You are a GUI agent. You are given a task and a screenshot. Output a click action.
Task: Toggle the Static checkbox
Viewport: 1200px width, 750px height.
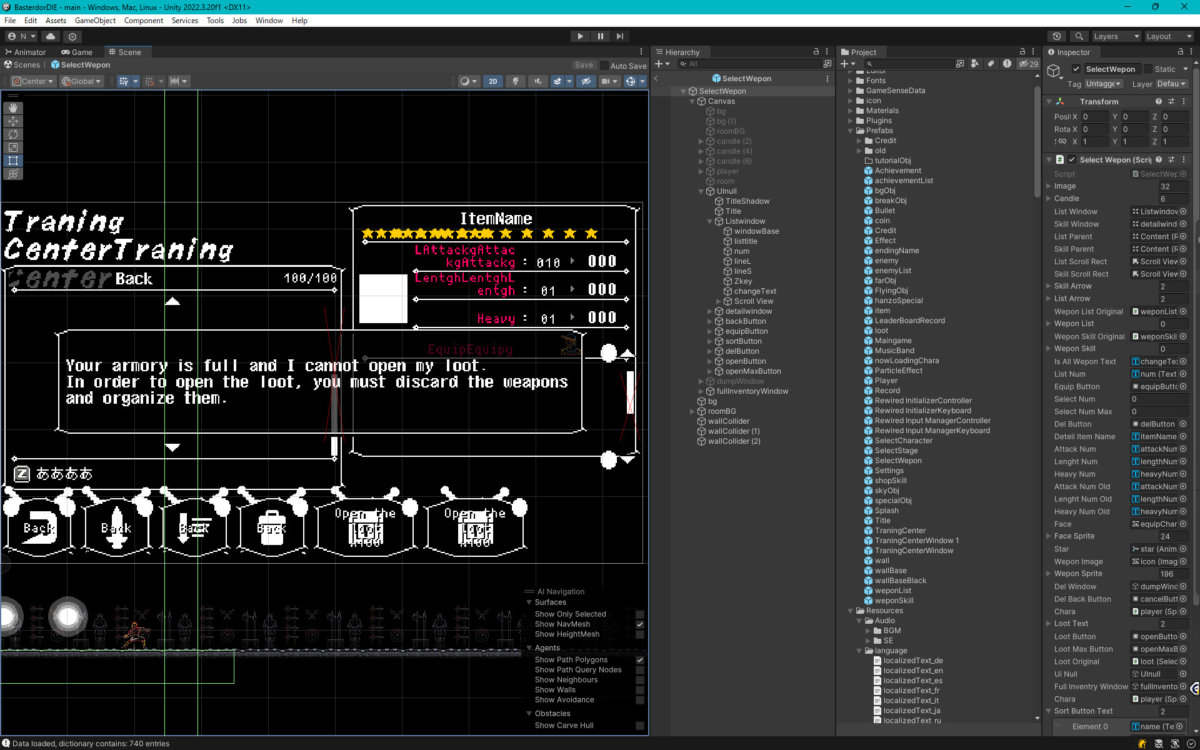coord(1147,69)
